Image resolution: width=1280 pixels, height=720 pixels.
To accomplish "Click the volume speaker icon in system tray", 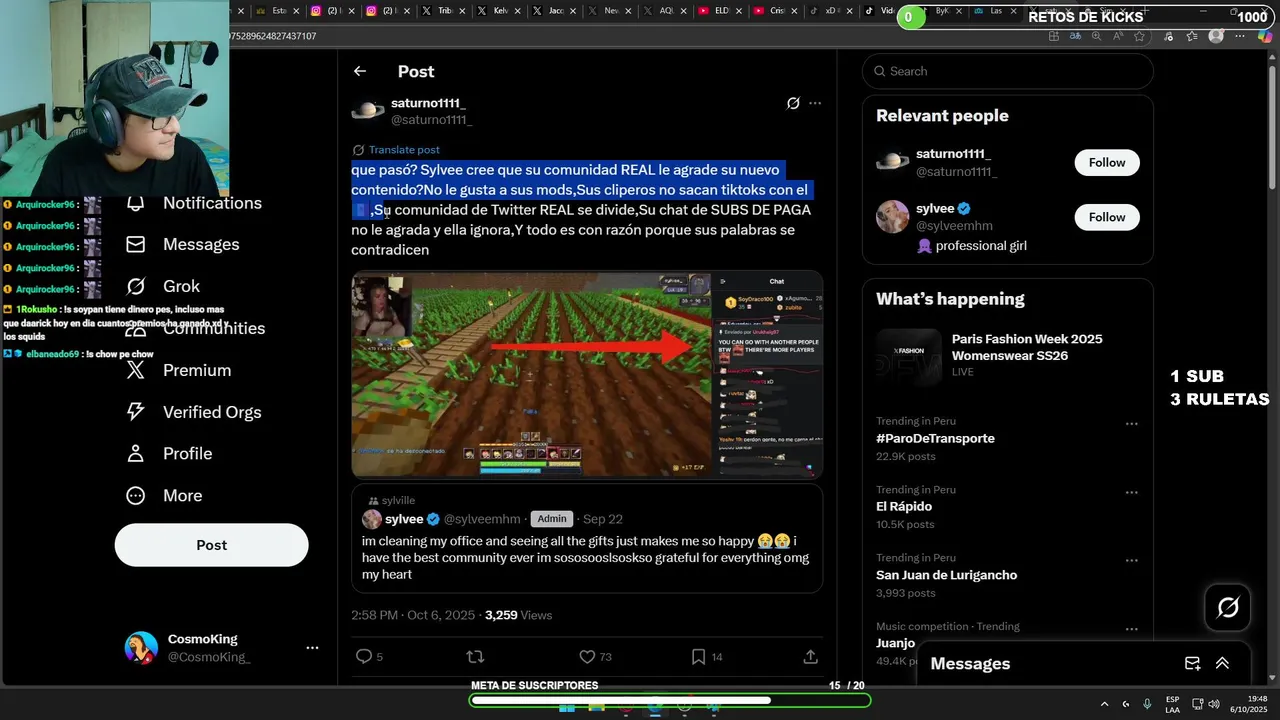I will [x=1212, y=704].
